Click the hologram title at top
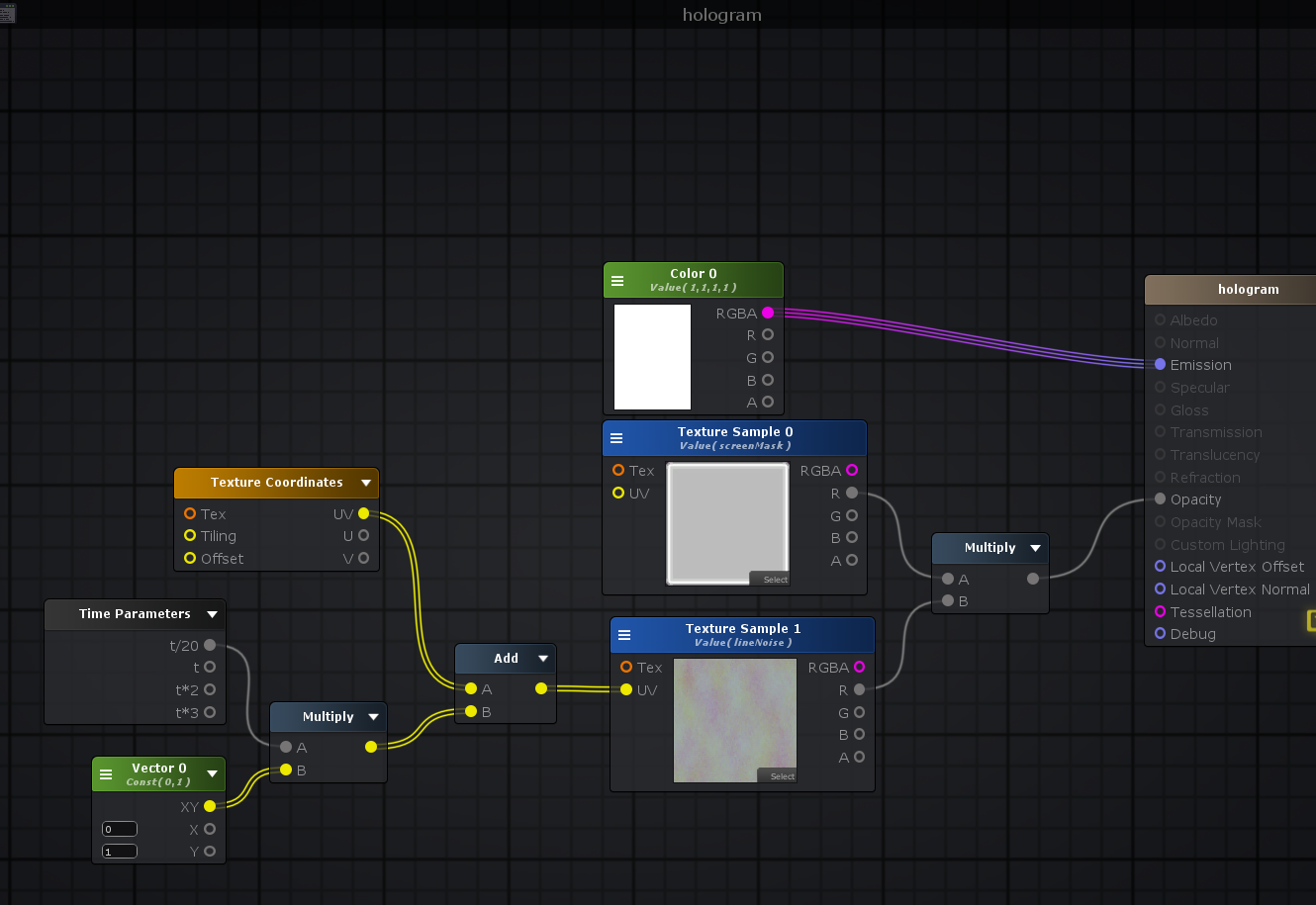Viewport: 1316px width, 905px height. (721, 15)
